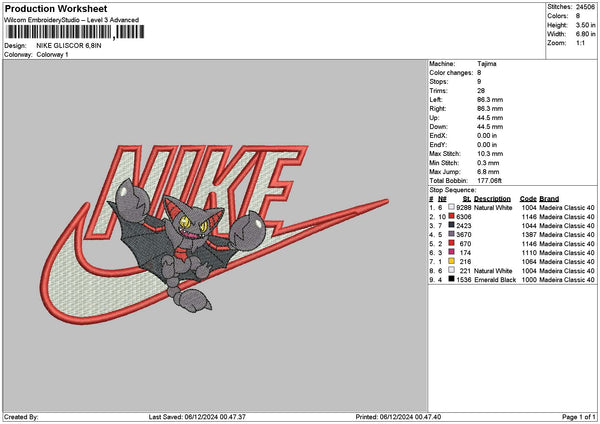The width and height of the screenshot is (600, 424).
Task: Choose the gray-purple swatch in stop 4
Action: click(452, 235)
